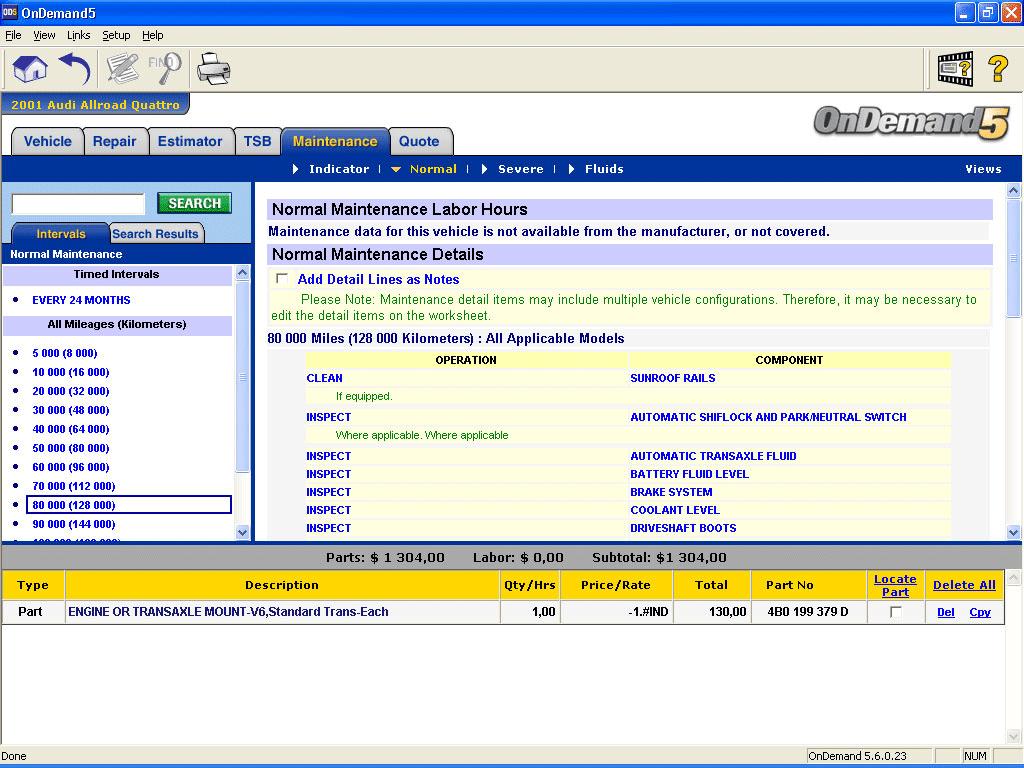The height and width of the screenshot is (768, 1024).
Task: Click the part number 4B0 199 379 D cell
Action: click(808, 612)
